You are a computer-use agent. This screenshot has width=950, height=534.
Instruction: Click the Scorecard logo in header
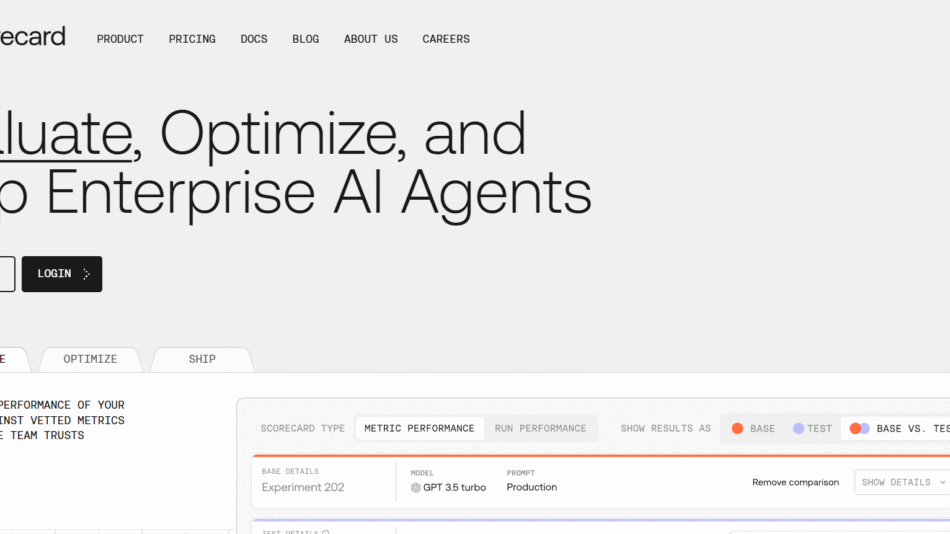[x=32, y=37]
